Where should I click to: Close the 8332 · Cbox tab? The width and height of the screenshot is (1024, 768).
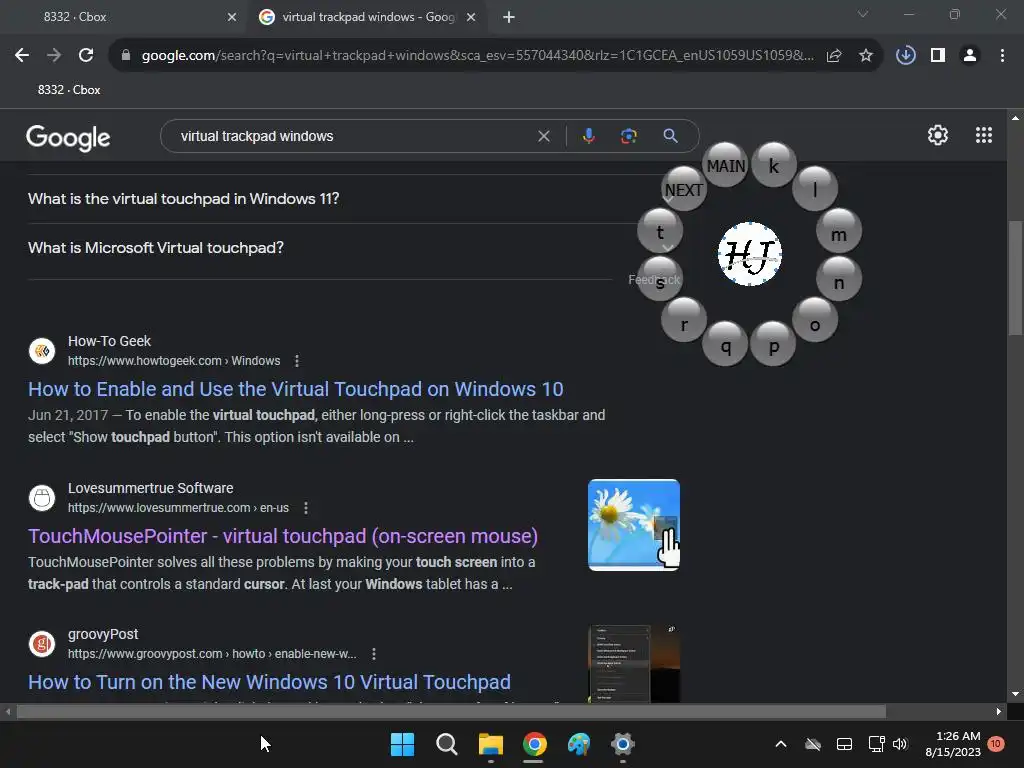232,17
